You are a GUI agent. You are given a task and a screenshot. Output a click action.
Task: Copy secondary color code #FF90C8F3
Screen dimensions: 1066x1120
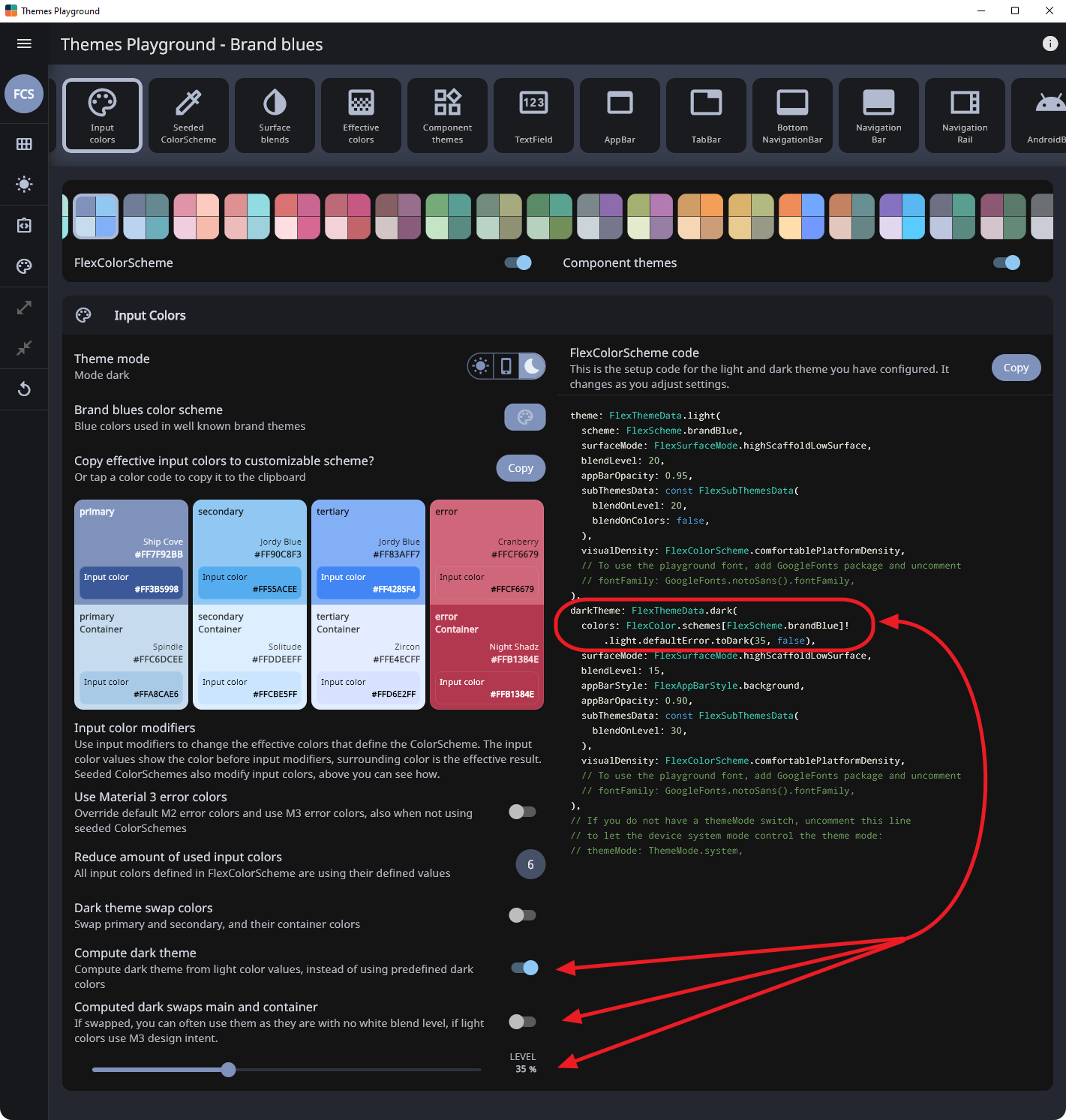coord(278,554)
